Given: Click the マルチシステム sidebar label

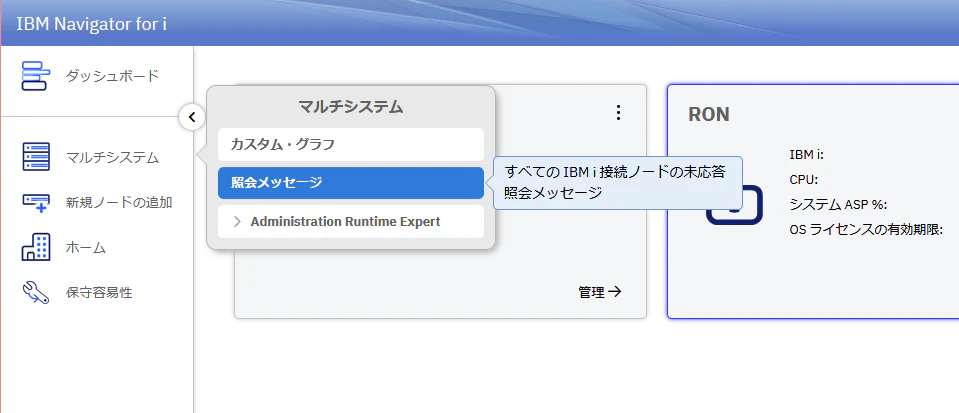Looking at the screenshot, I should tap(113, 157).
